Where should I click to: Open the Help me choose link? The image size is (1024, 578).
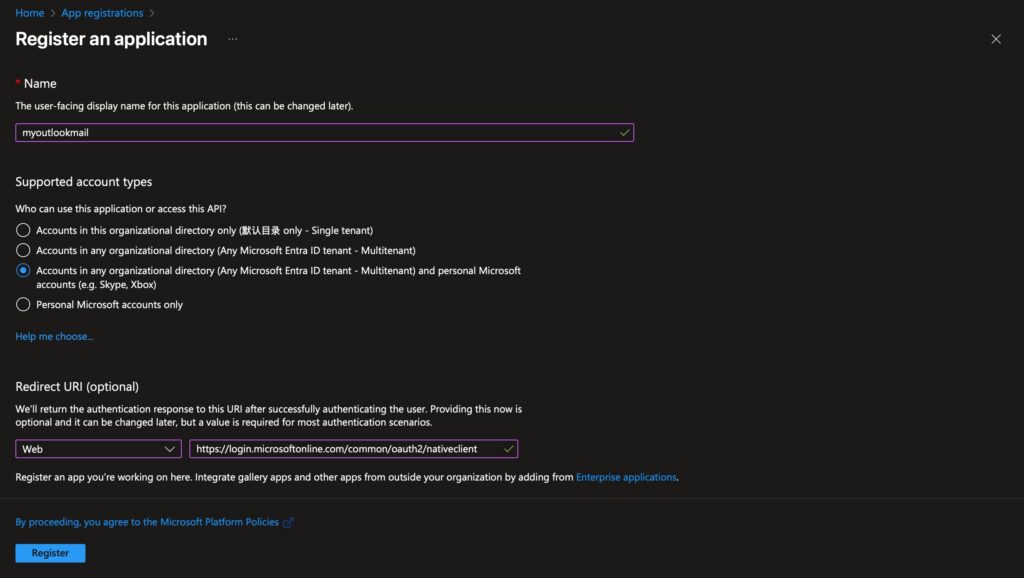(55, 336)
